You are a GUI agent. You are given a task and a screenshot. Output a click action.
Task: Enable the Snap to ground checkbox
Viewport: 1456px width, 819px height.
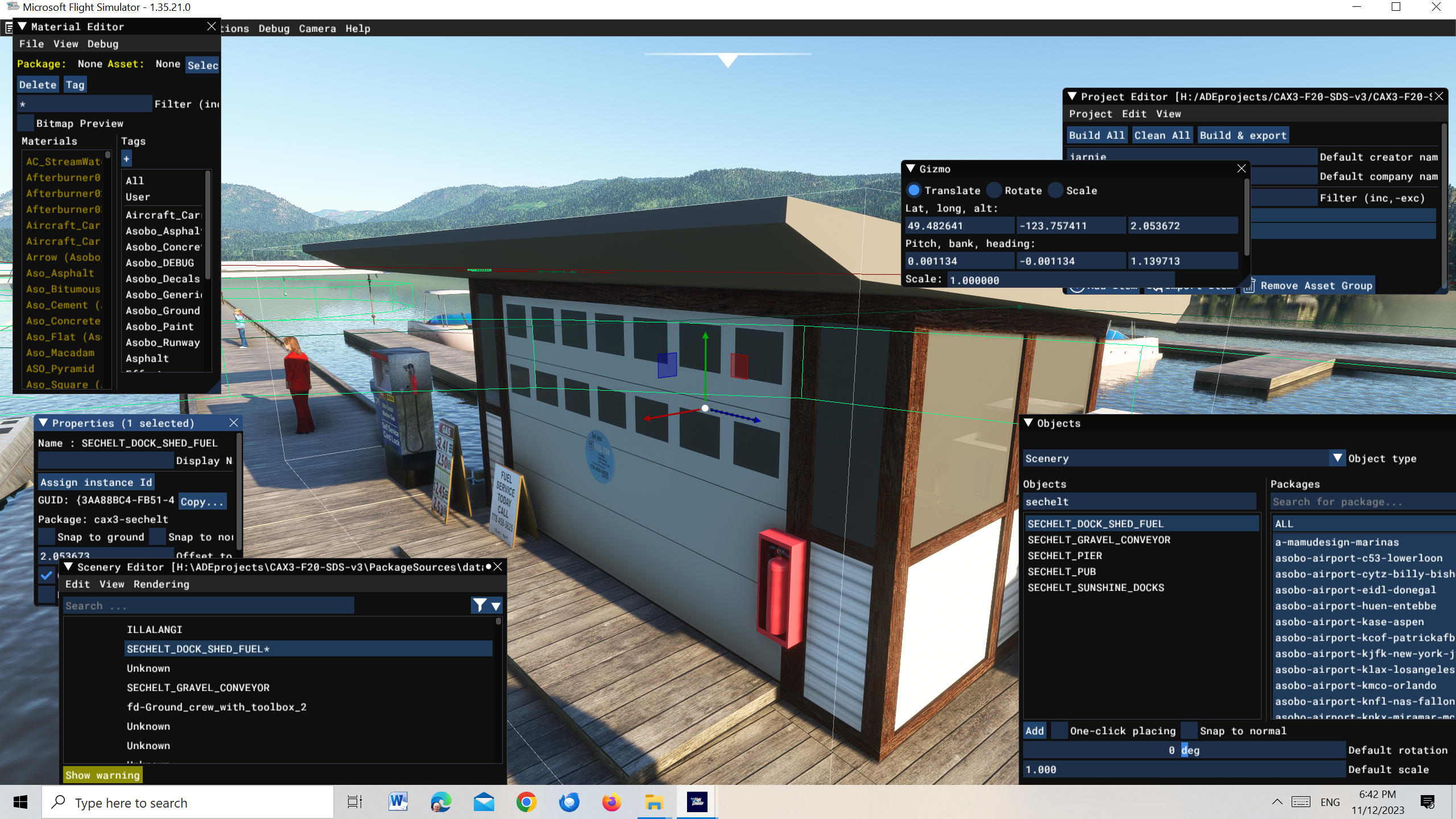(x=46, y=536)
